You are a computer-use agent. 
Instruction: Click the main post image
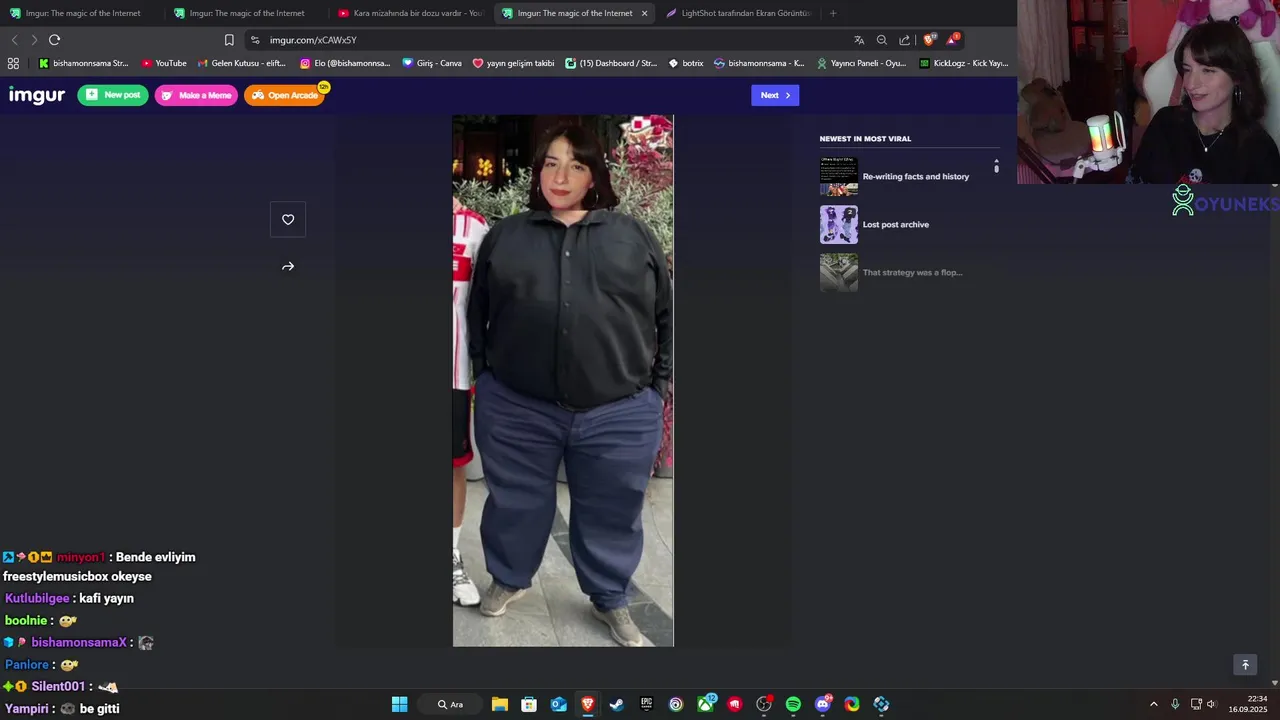[x=563, y=381]
